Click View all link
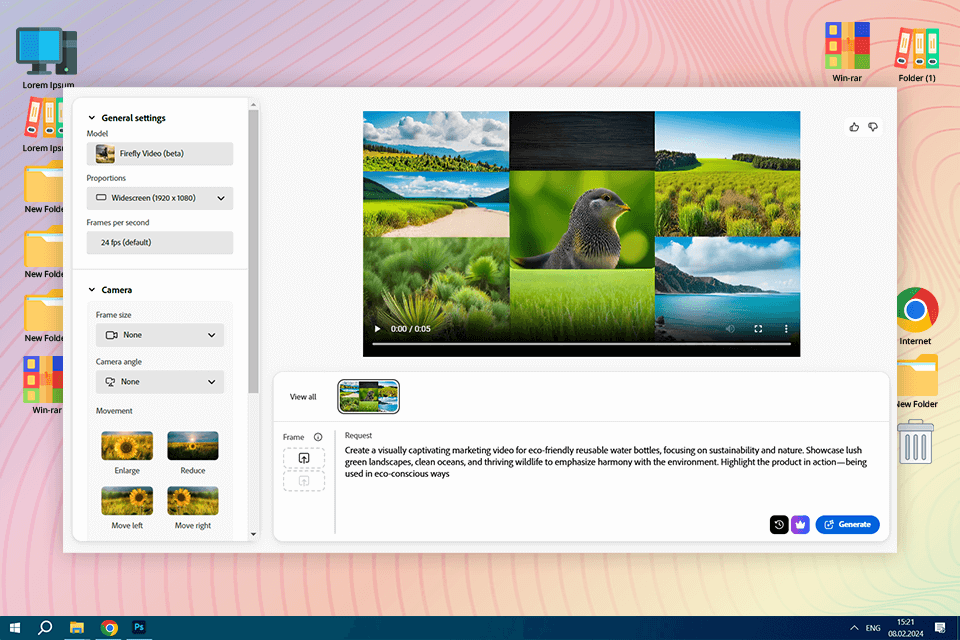960x640 pixels. tap(303, 397)
